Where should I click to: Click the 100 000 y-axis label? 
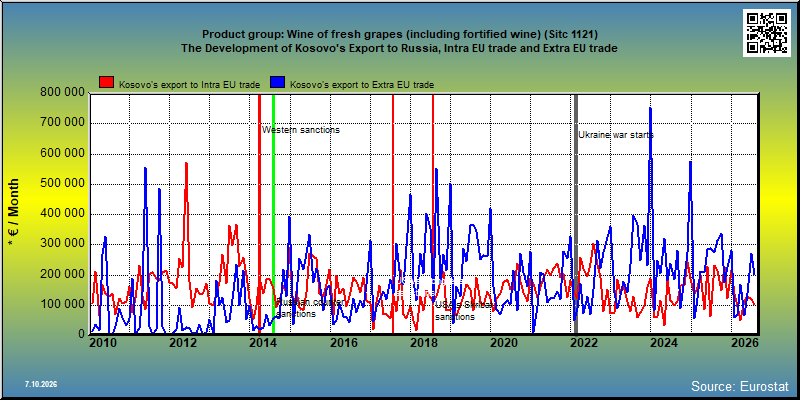[61, 305]
